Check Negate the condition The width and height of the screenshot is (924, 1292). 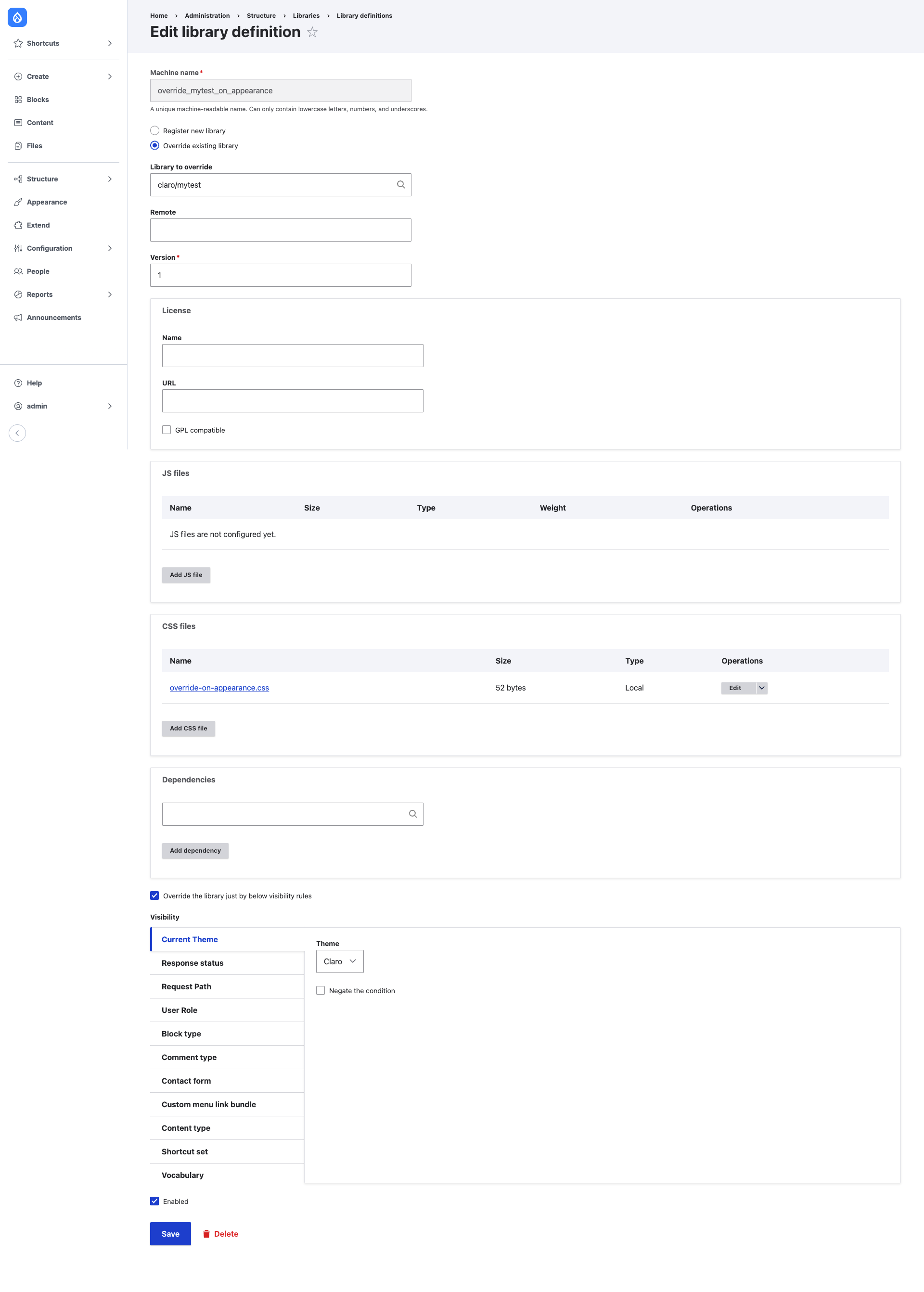coord(321,990)
